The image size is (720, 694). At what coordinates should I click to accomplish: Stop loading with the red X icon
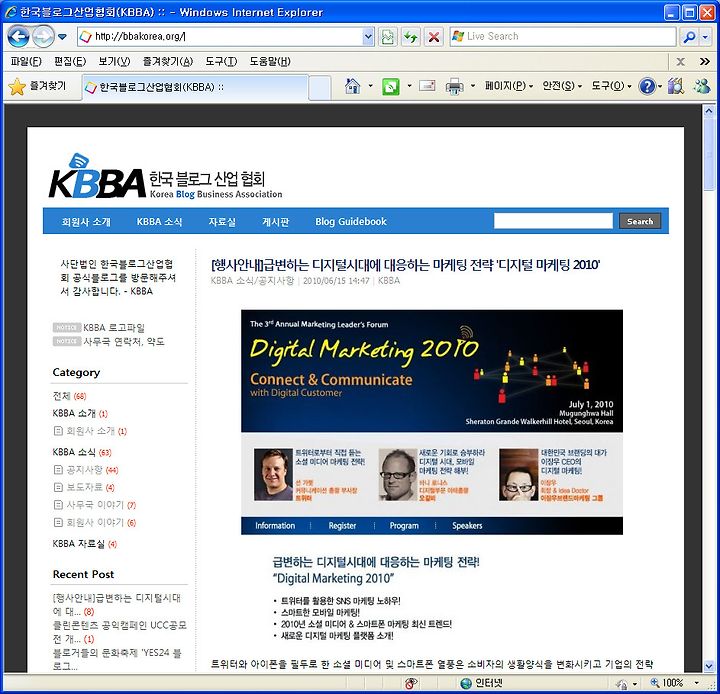coord(433,36)
